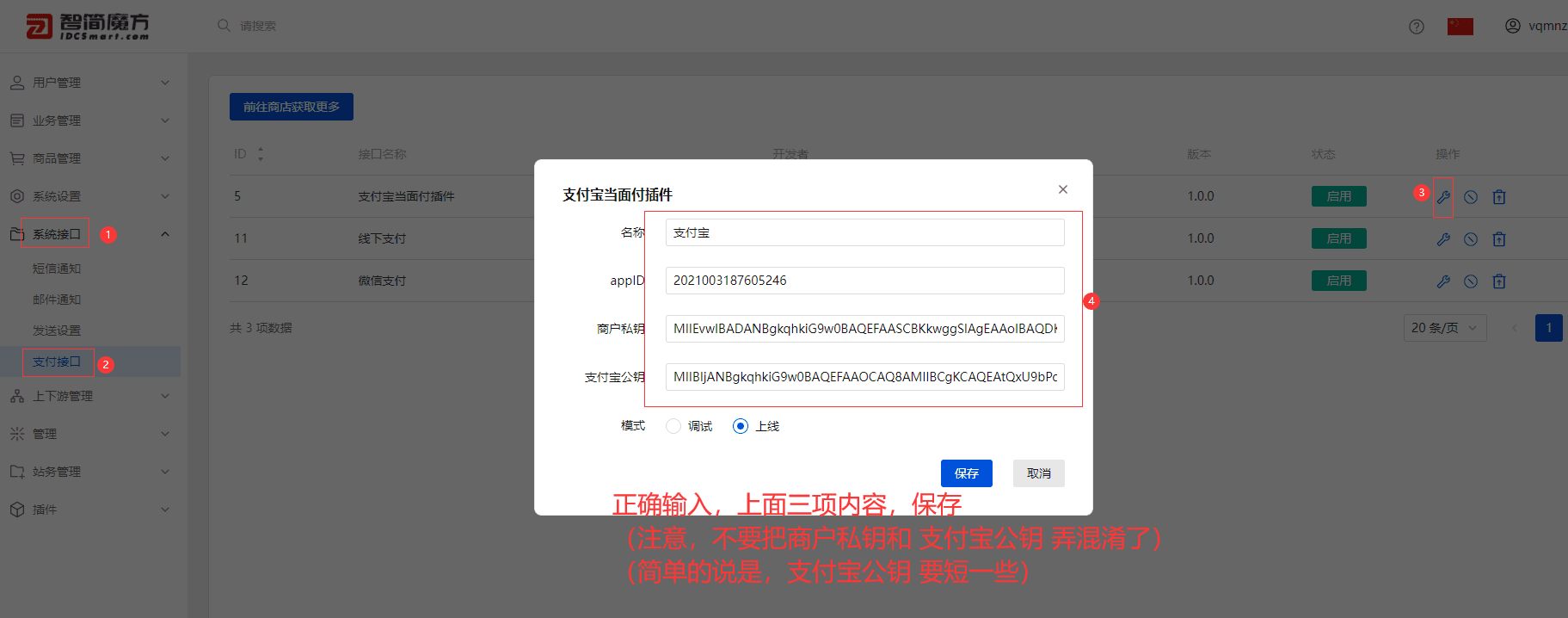The height and width of the screenshot is (618, 1568).
Task: Click the search magnifier icon
Action: tap(224, 26)
